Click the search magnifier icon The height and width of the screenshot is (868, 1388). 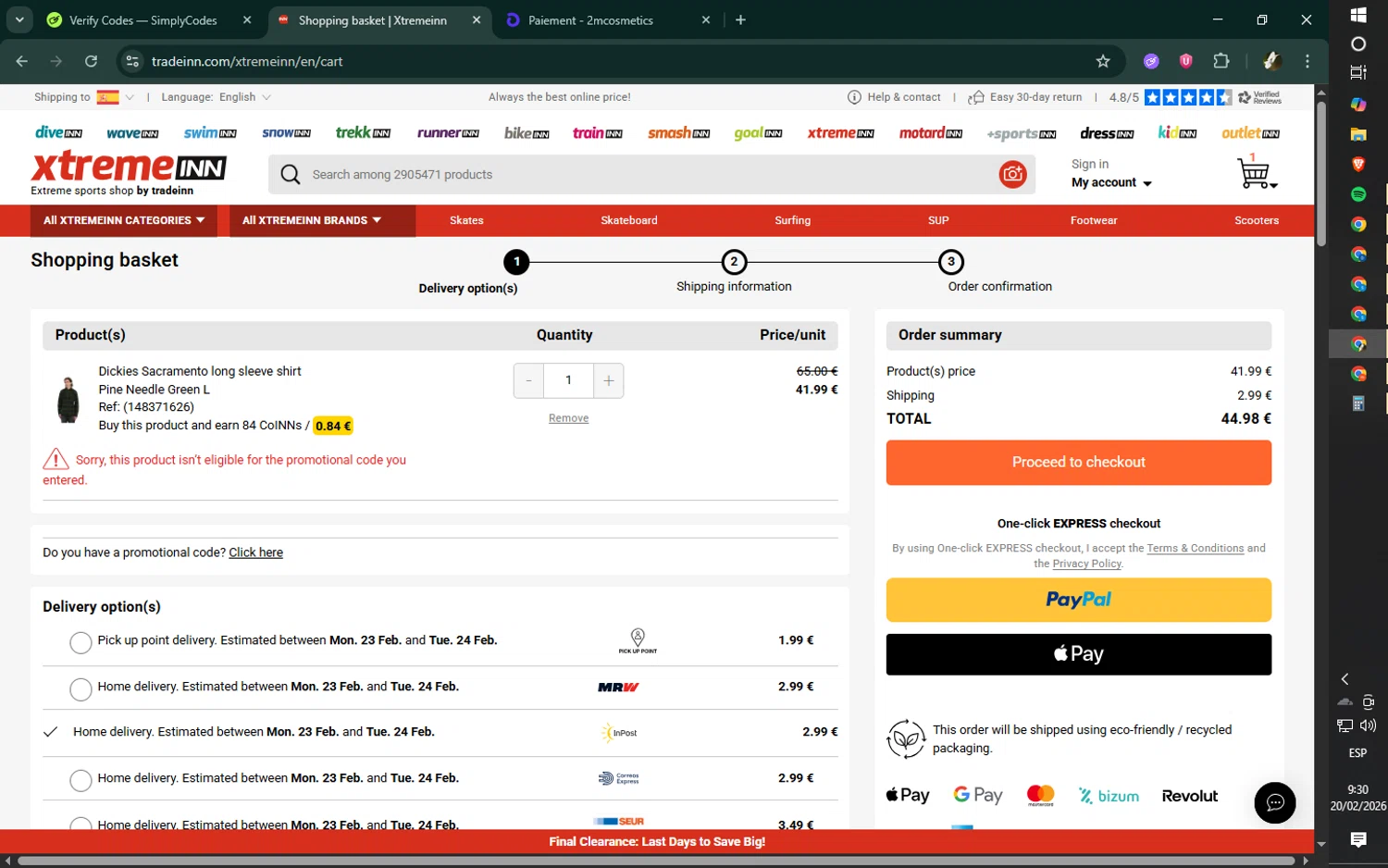pos(291,174)
